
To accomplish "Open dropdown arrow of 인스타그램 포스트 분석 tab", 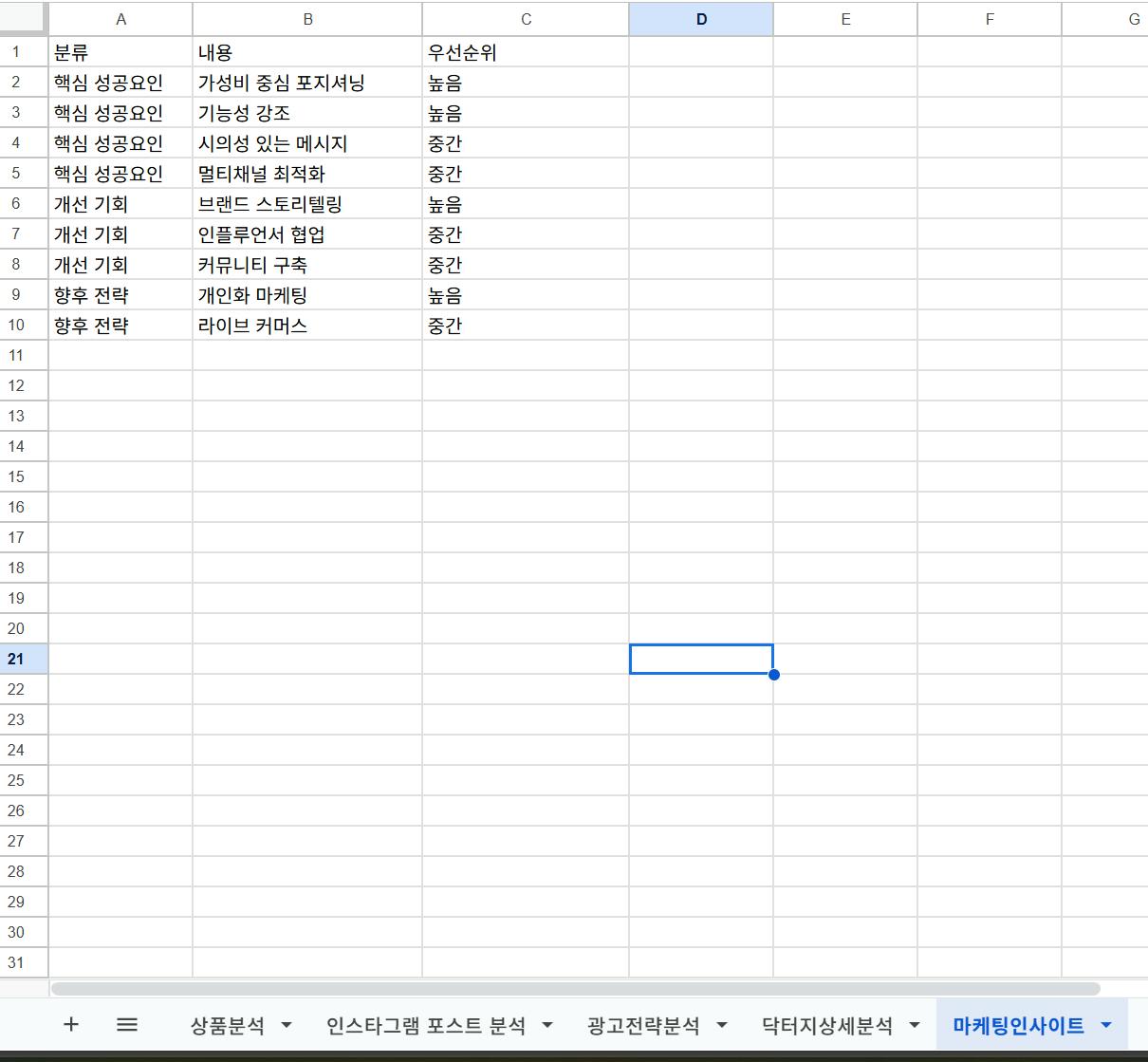I will click(x=547, y=1025).
